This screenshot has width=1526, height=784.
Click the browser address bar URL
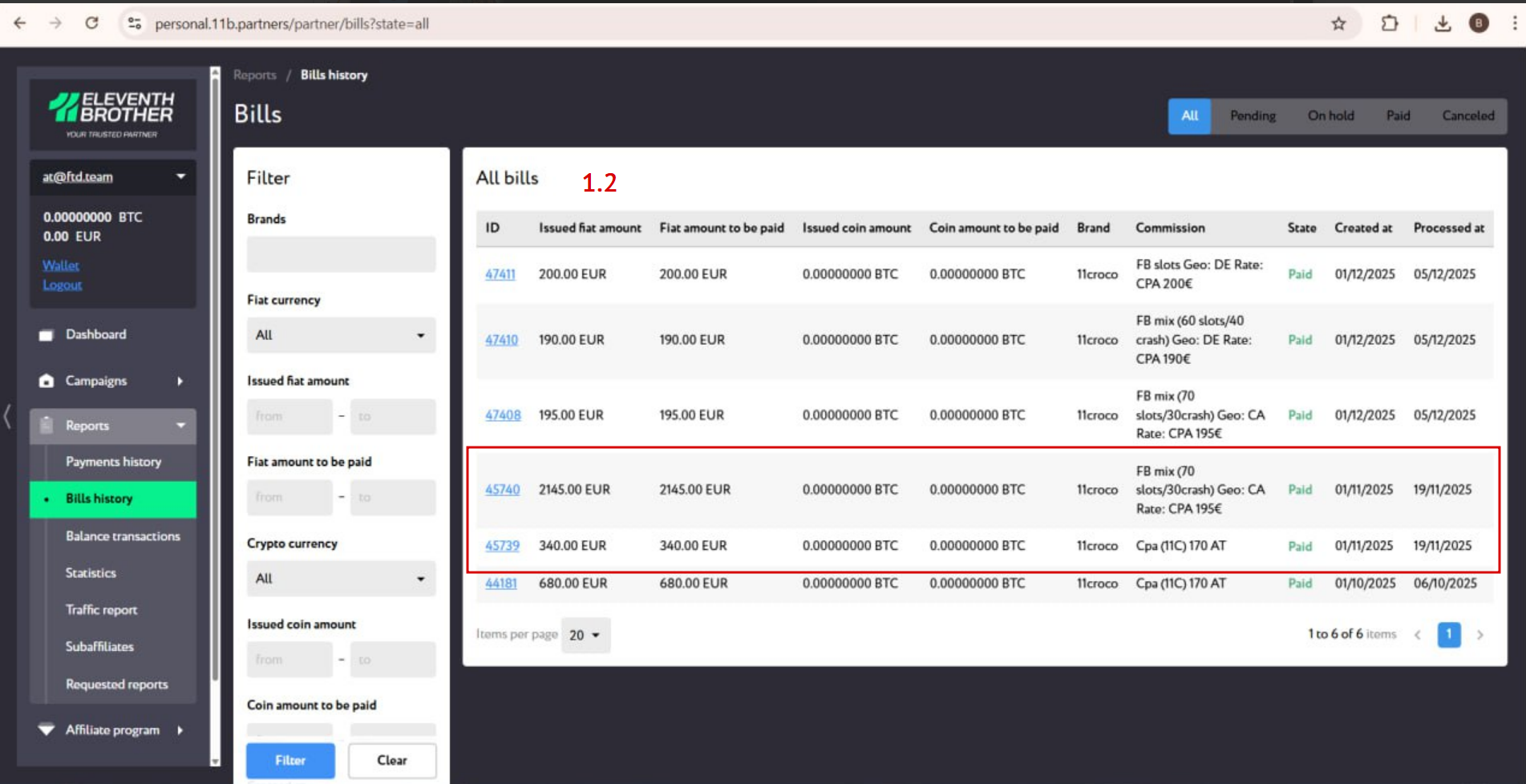click(292, 24)
